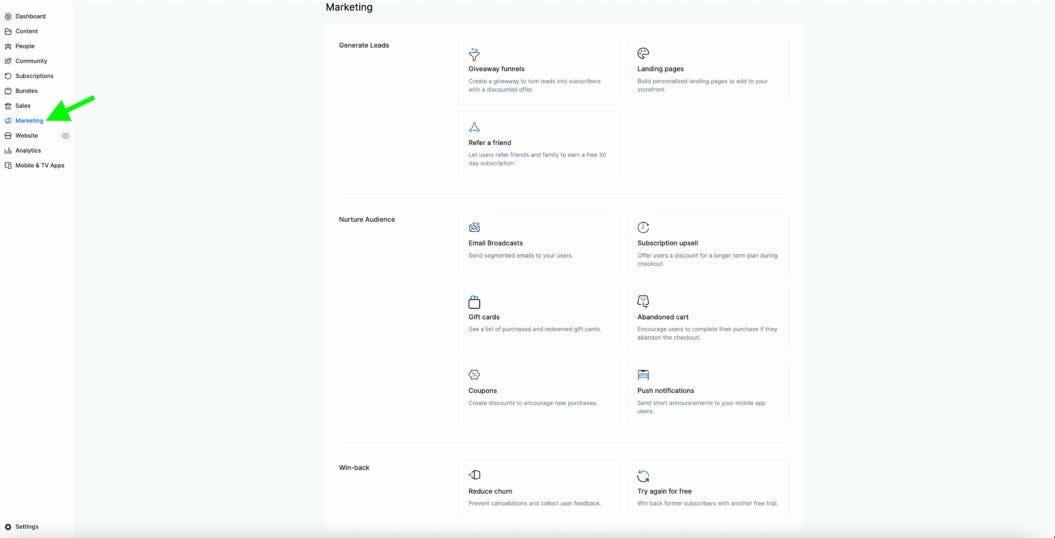1055x538 pixels.
Task: Click the 'Generate Leads' section heading
Action: tap(364, 45)
